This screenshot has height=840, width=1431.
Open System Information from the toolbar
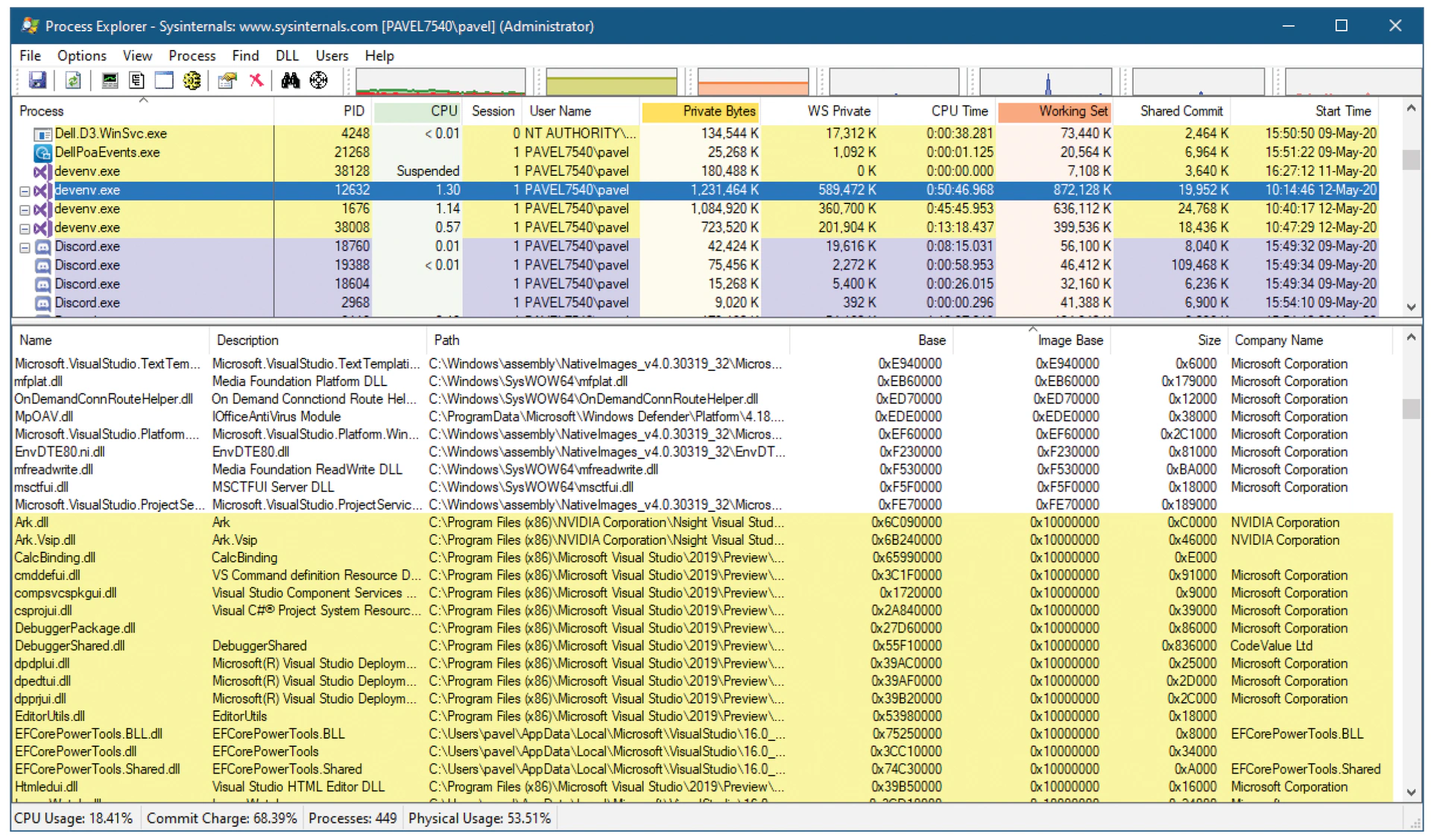[110, 80]
